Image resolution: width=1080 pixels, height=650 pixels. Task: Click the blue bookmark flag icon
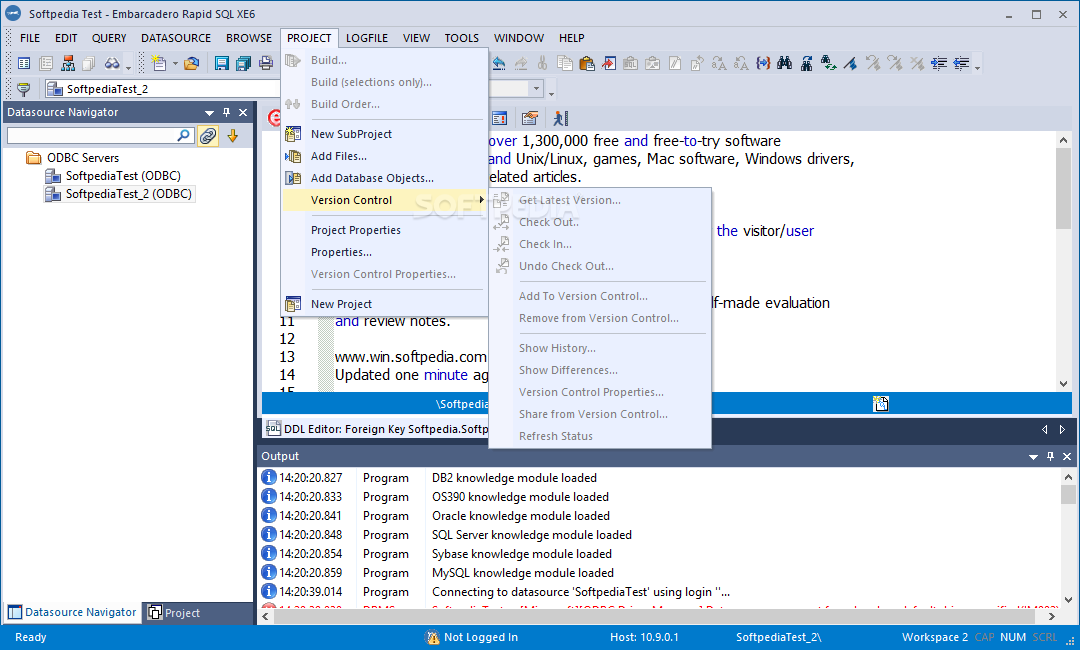(851, 64)
